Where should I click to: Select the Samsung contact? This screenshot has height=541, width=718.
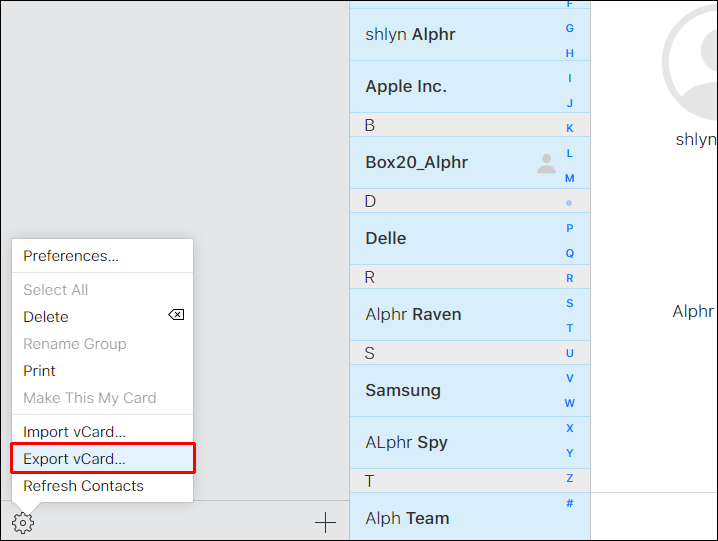(403, 391)
